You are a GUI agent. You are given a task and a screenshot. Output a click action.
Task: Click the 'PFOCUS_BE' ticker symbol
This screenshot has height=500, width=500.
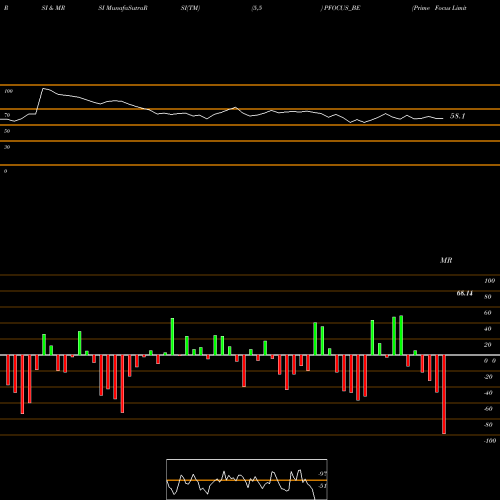pos(342,8)
